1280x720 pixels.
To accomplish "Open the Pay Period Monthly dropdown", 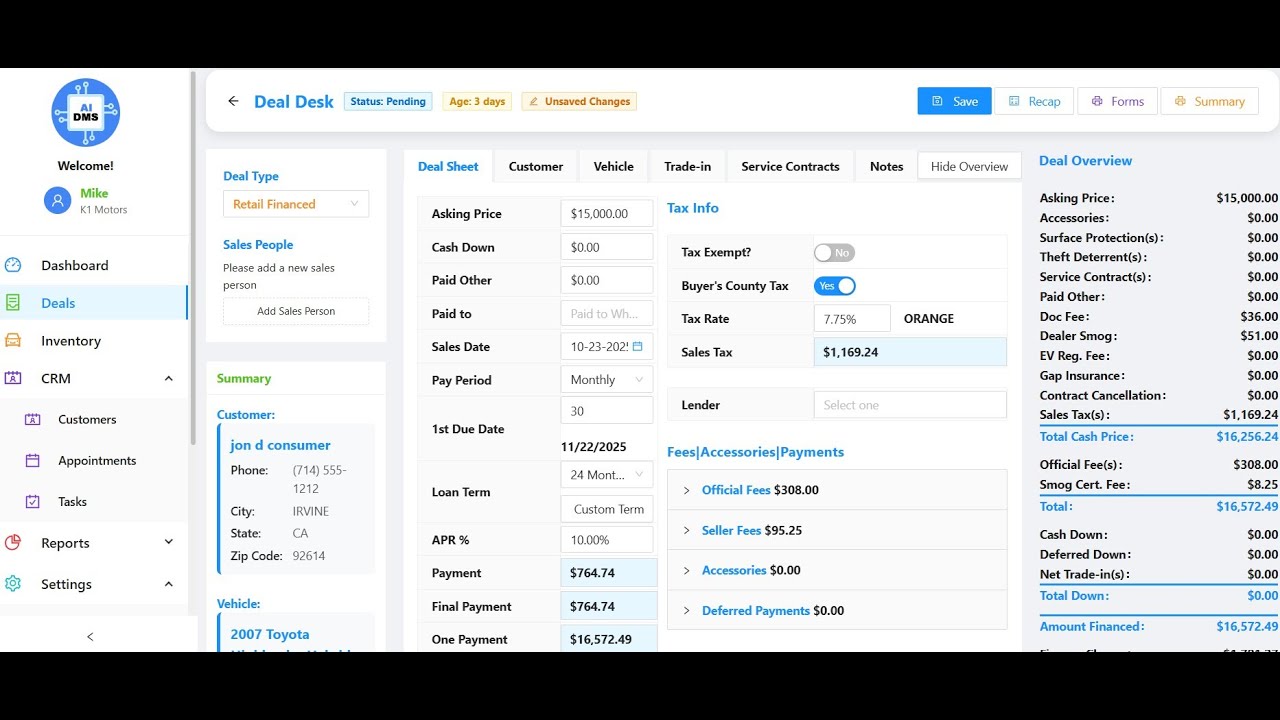I will pos(607,380).
